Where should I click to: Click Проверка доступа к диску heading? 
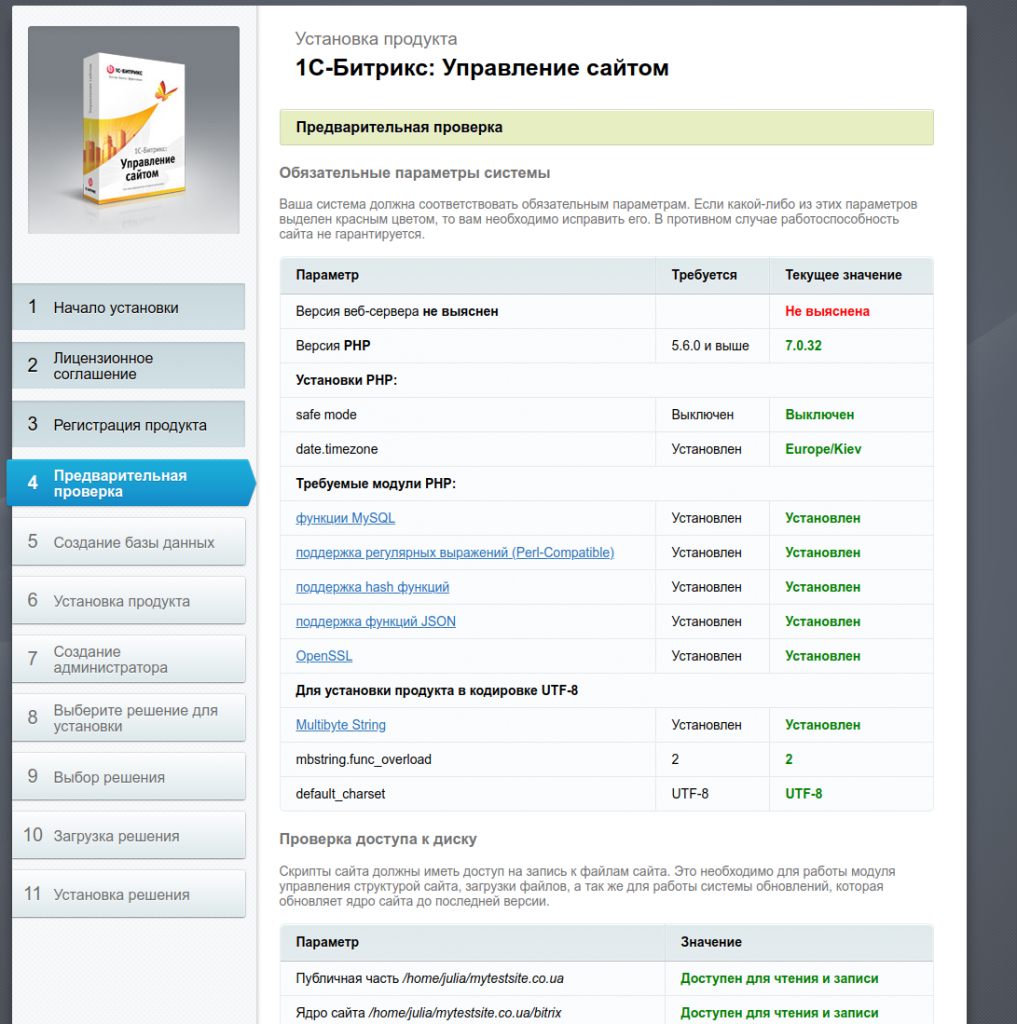coord(378,839)
